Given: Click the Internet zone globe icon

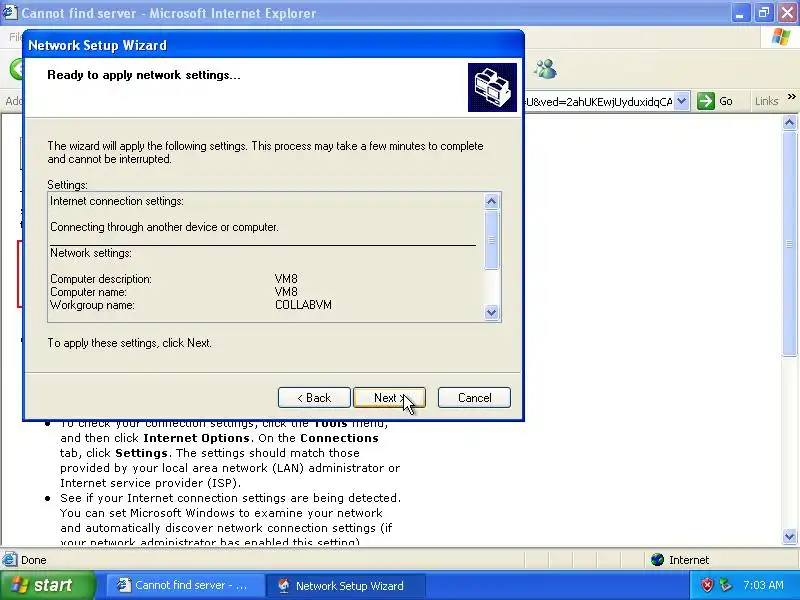Looking at the screenshot, I should pyautogui.click(x=657, y=560).
